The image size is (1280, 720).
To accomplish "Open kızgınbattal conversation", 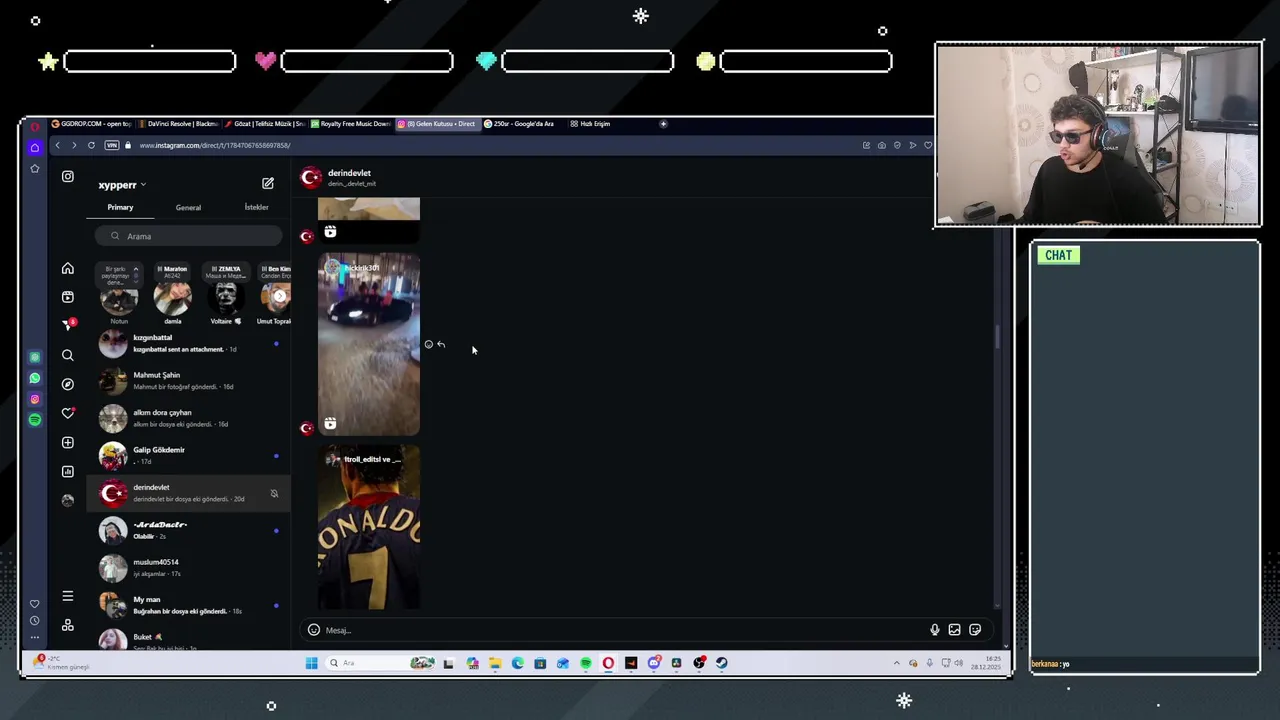I will tap(189, 344).
